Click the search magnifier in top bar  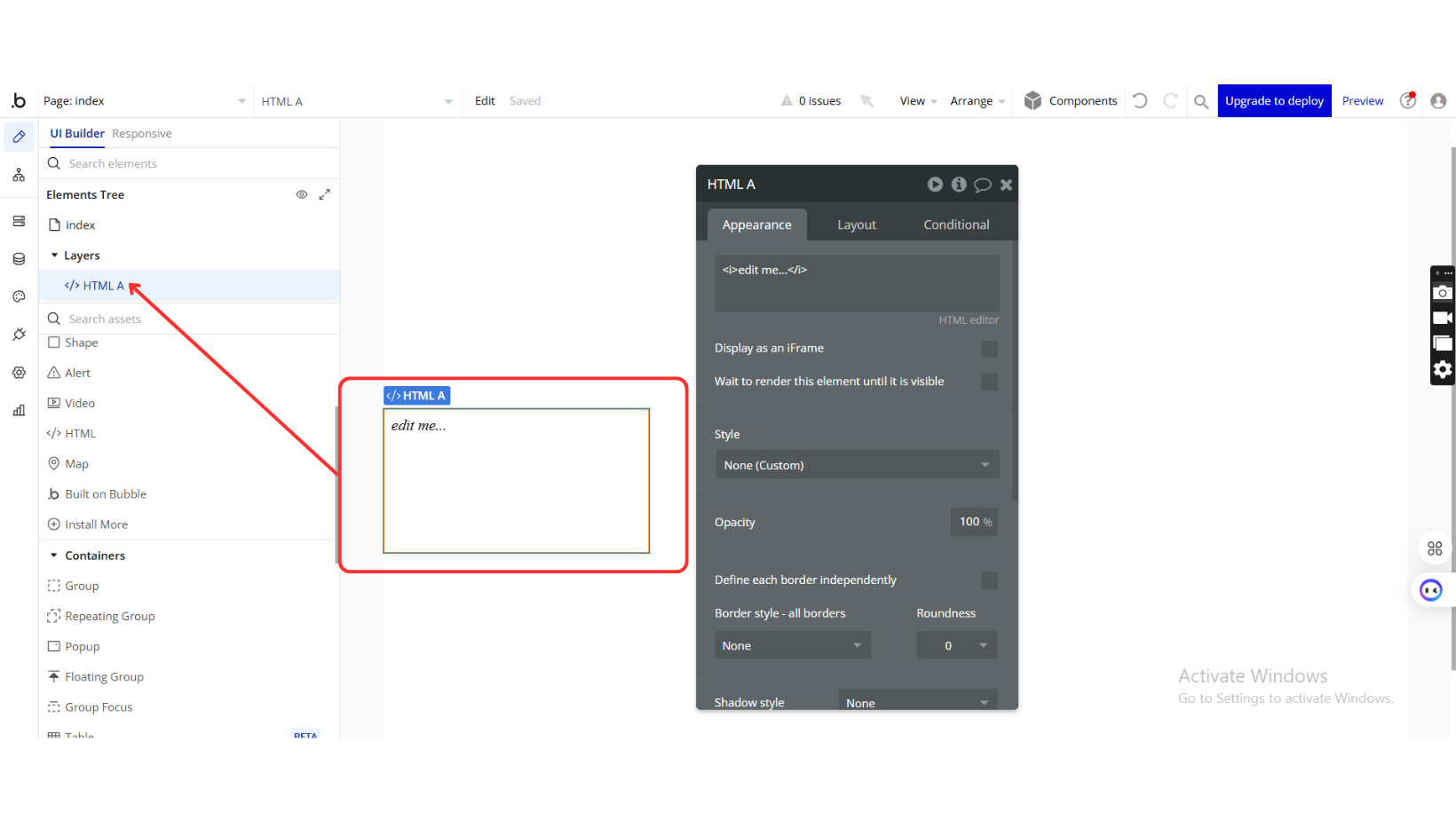pyautogui.click(x=1201, y=101)
